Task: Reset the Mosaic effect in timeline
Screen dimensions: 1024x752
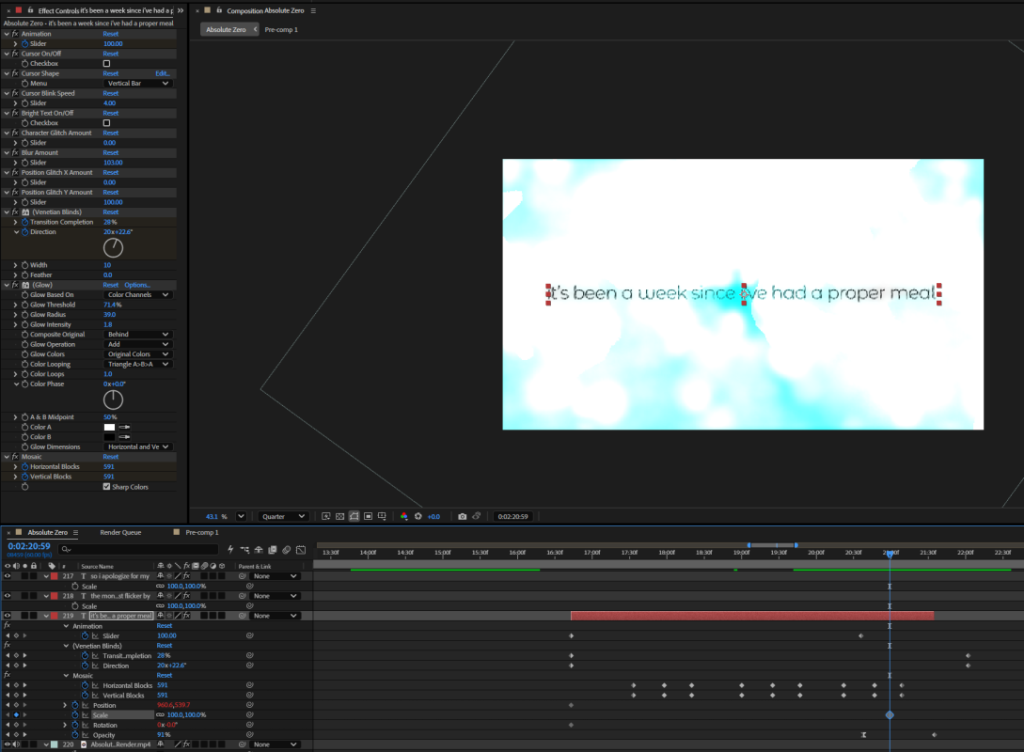Action: coord(164,676)
